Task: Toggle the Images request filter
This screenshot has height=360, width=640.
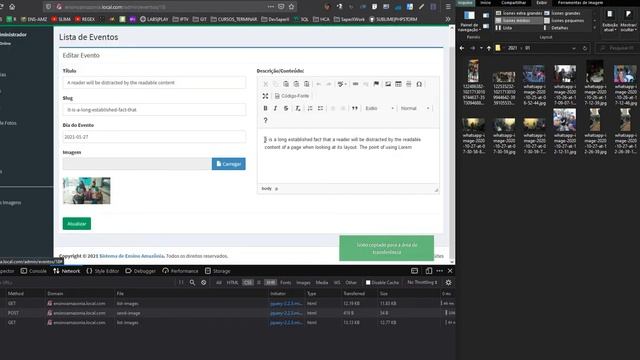Action: tap(303, 282)
